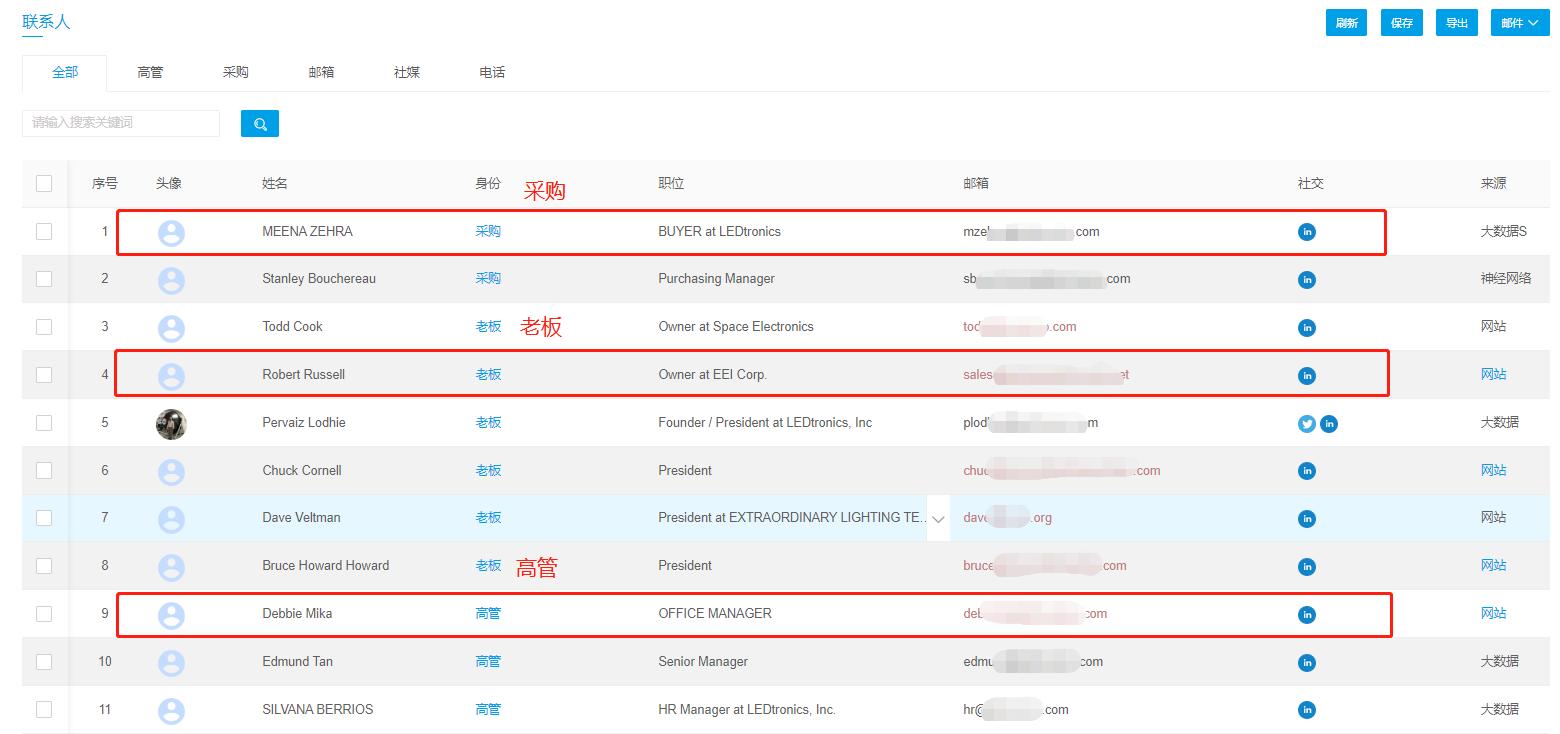Click Chuck Cornell's avatar icon
The width and height of the screenshot is (1560, 734).
coord(171,470)
